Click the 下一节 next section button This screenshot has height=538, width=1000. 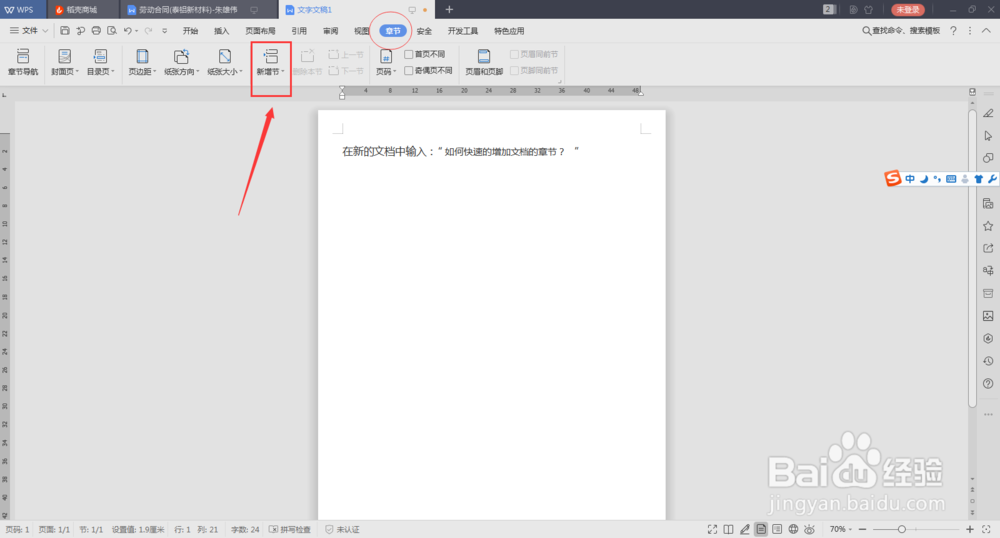point(346,71)
